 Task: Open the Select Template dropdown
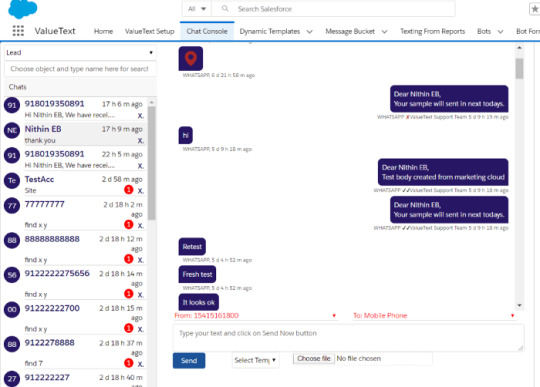(x=256, y=360)
